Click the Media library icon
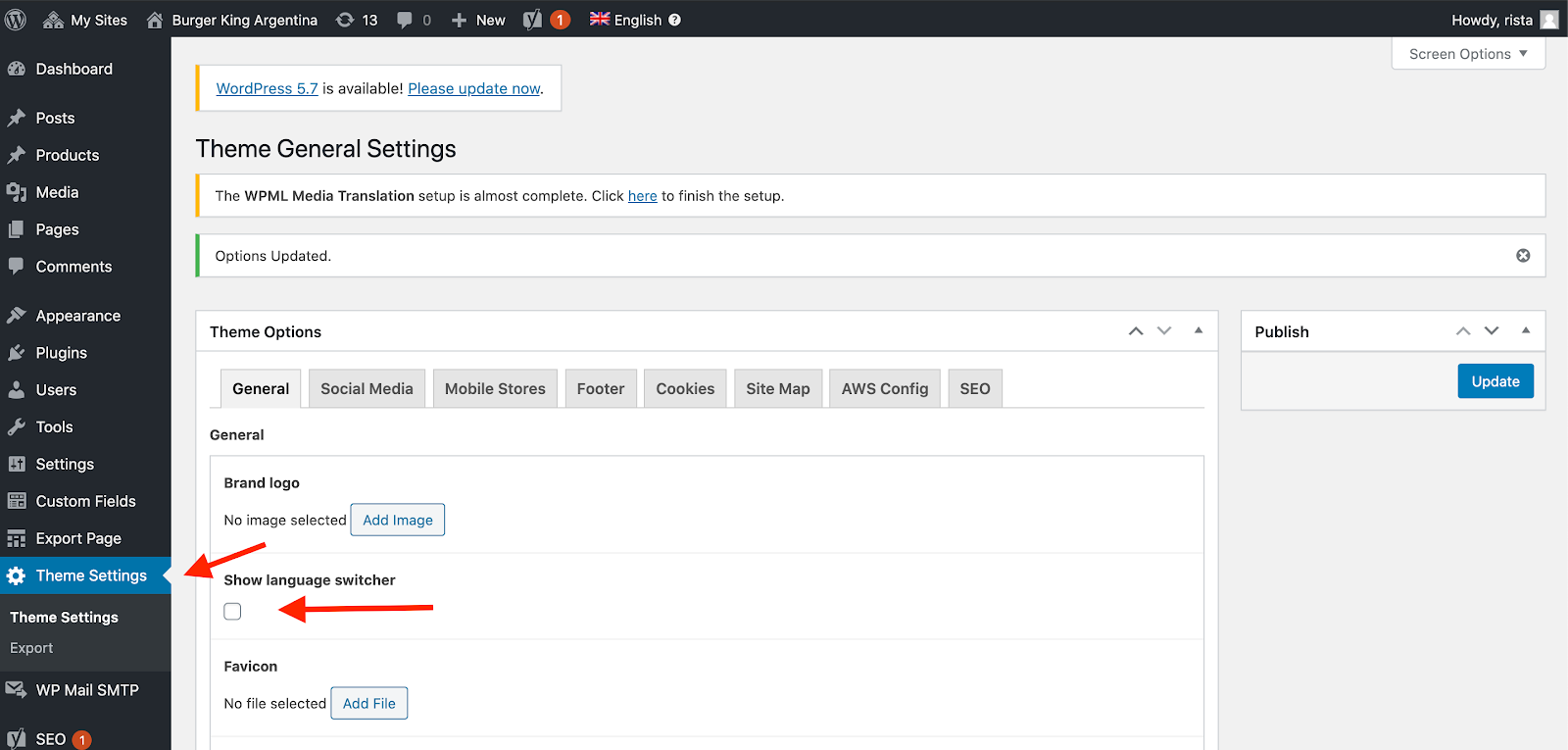 pyautogui.click(x=17, y=192)
